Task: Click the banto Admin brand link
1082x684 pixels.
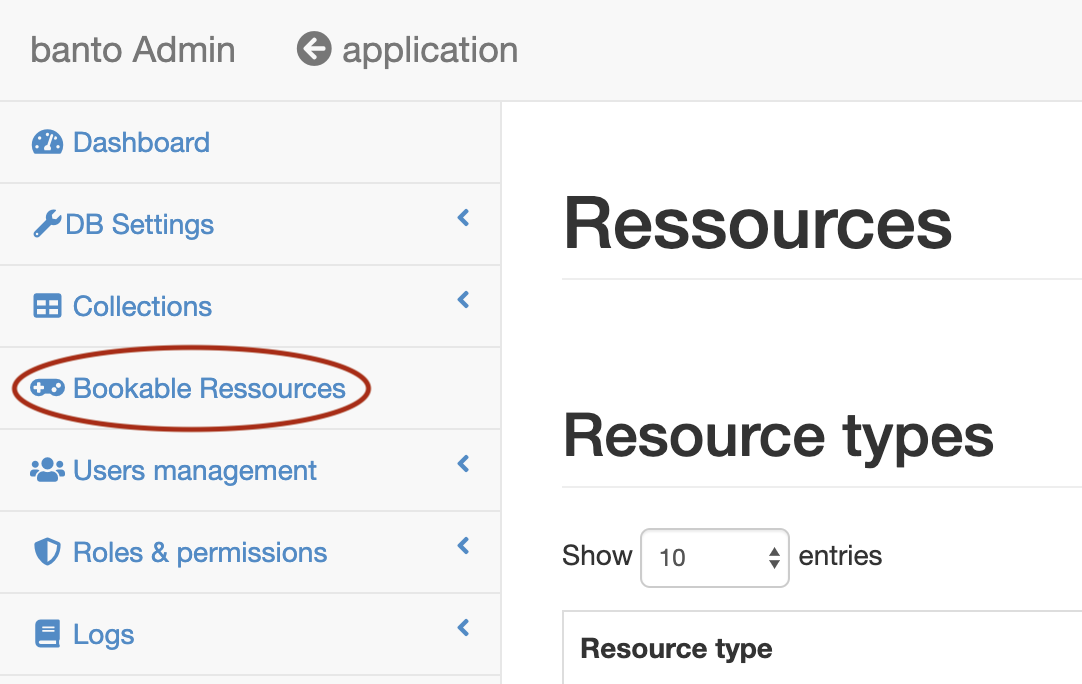Action: coord(132,49)
